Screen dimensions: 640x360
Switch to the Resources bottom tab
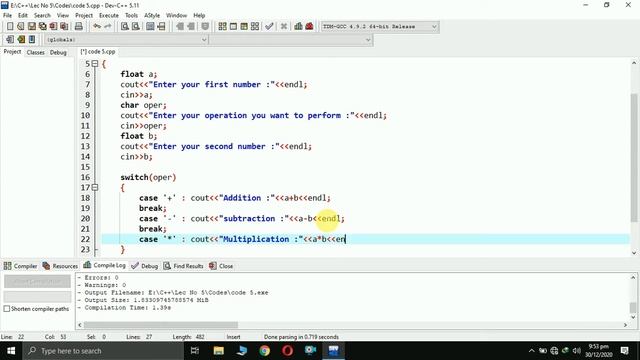[x=60, y=266]
